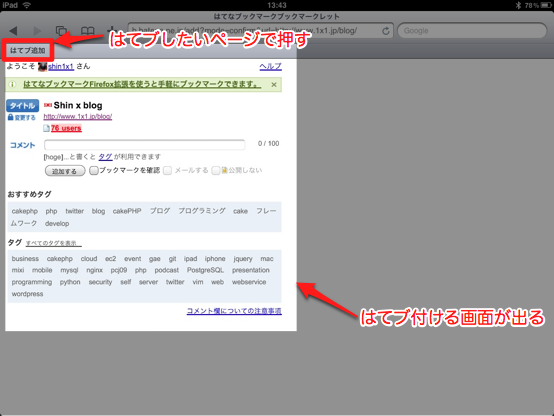554x416 pixels.
Task: Open the ヘルプ help link
Action: pos(271,66)
